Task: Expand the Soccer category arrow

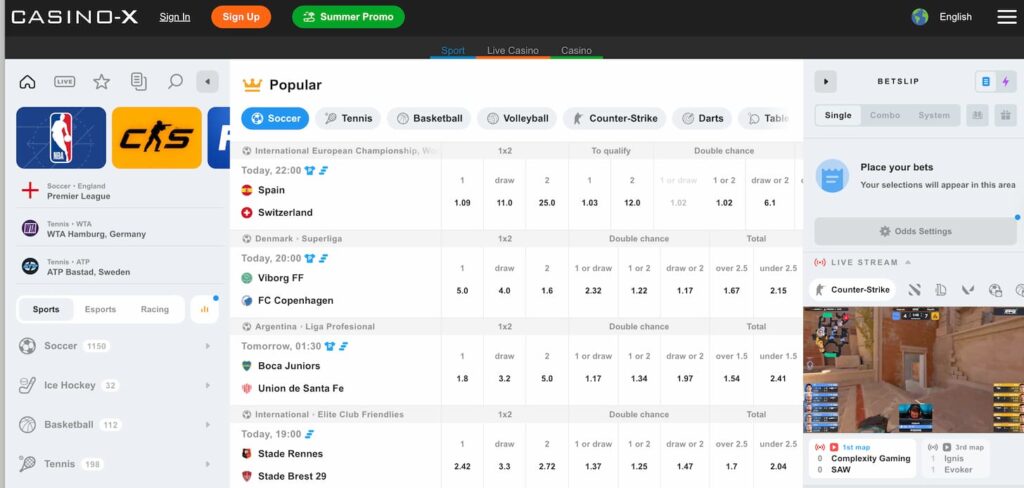Action: pyautogui.click(x=208, y=346)
